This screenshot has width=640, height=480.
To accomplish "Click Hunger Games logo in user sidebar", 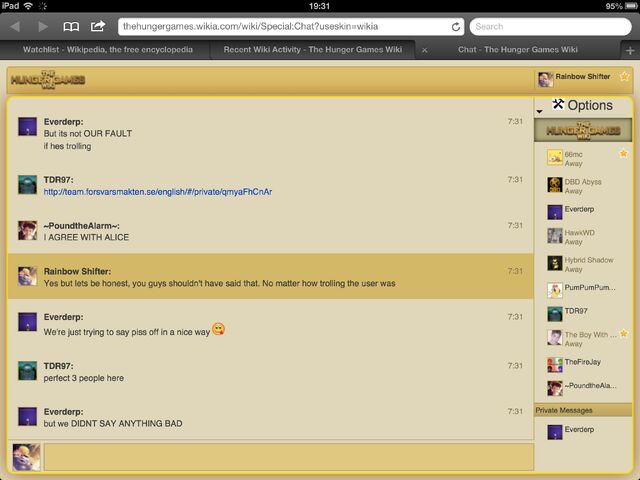I will (x=583, y=130).
